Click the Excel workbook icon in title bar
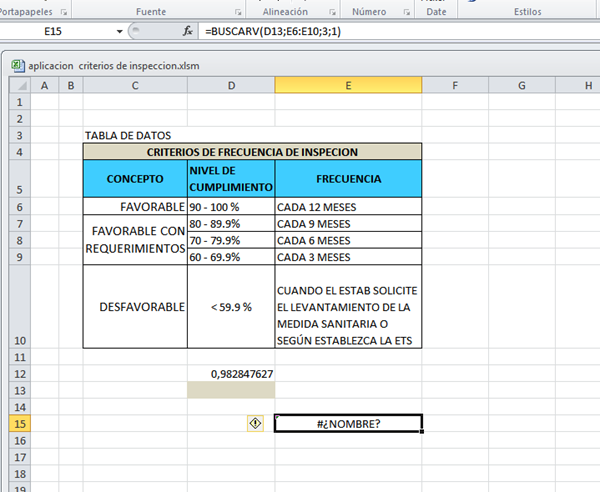 tap(17, 64)
